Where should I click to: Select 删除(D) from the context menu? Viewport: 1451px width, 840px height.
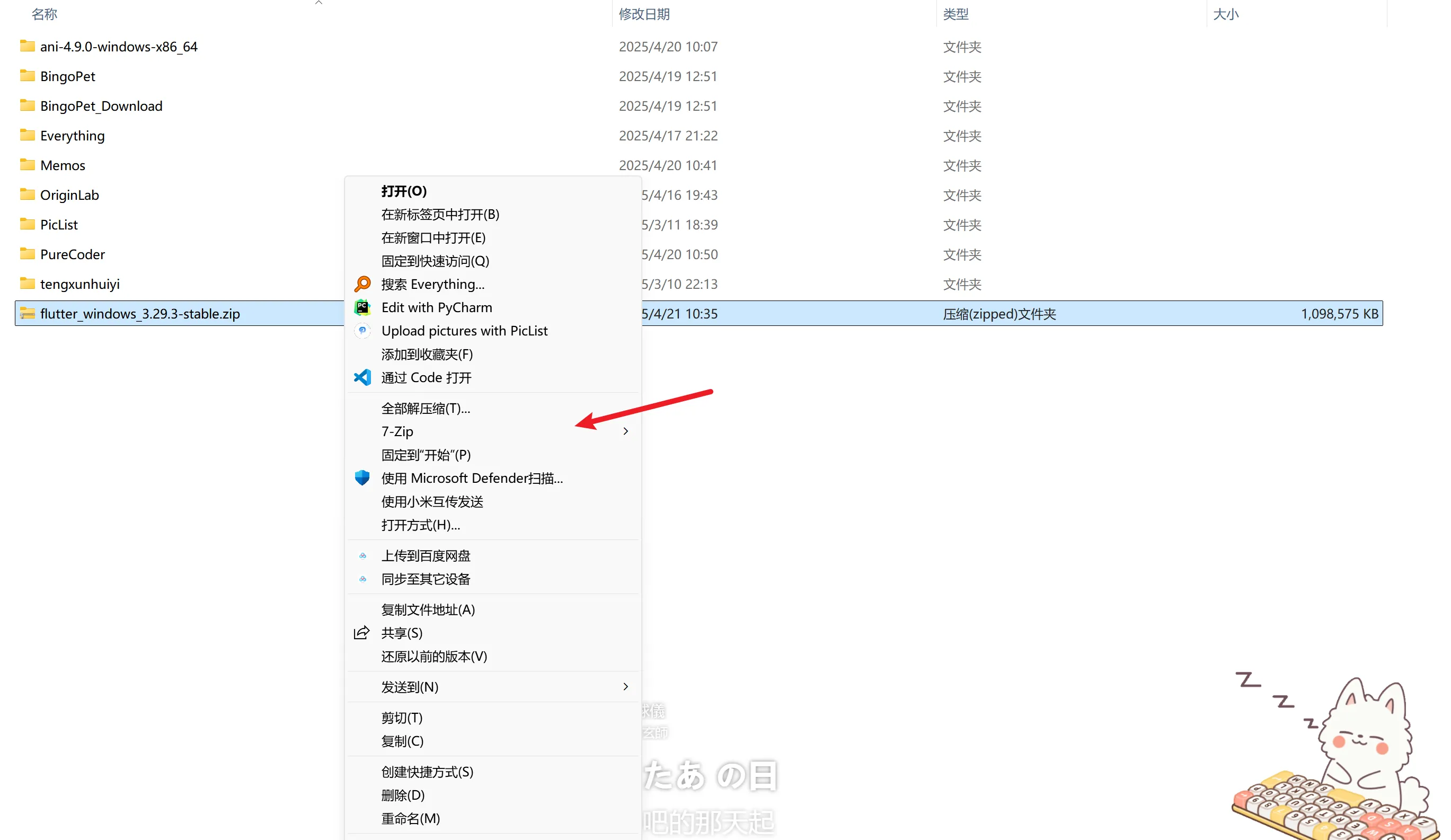(403, 795)
